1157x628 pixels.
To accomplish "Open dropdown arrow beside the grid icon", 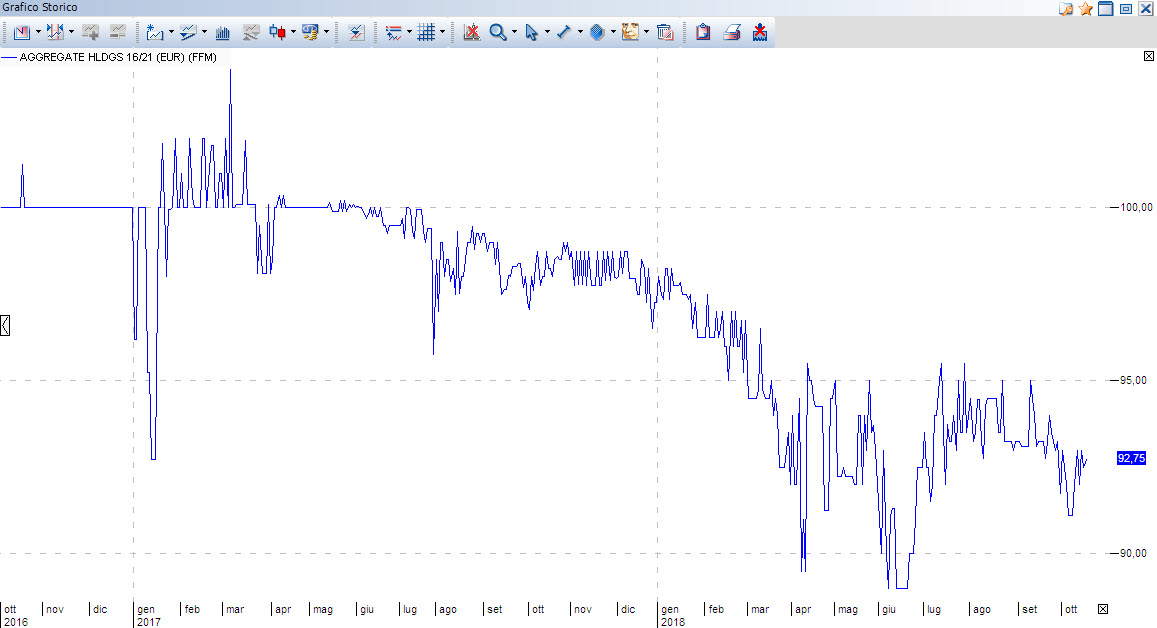I will (x=442, y=32).
